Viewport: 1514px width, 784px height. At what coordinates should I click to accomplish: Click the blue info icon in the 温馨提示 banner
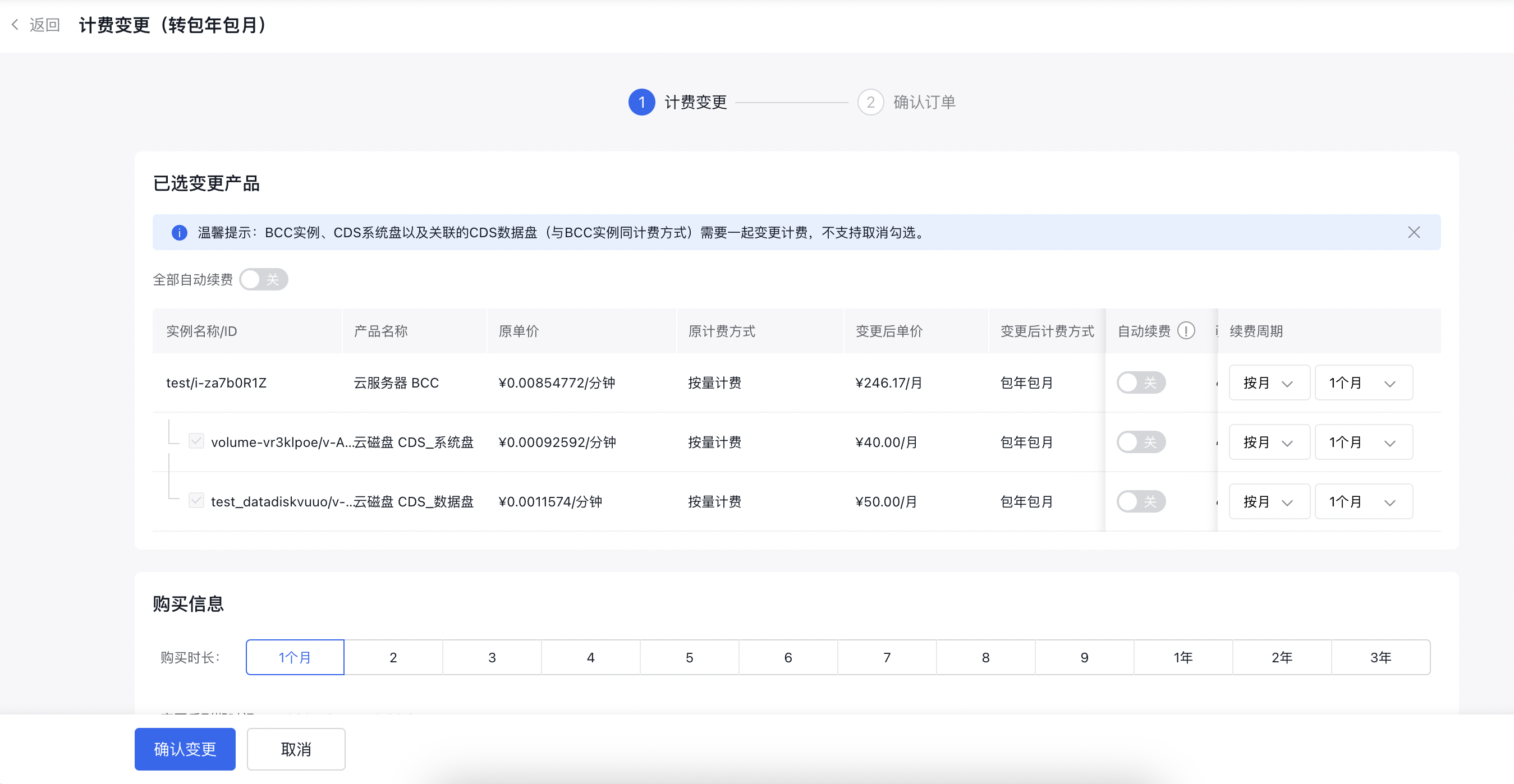pos(179,233)
